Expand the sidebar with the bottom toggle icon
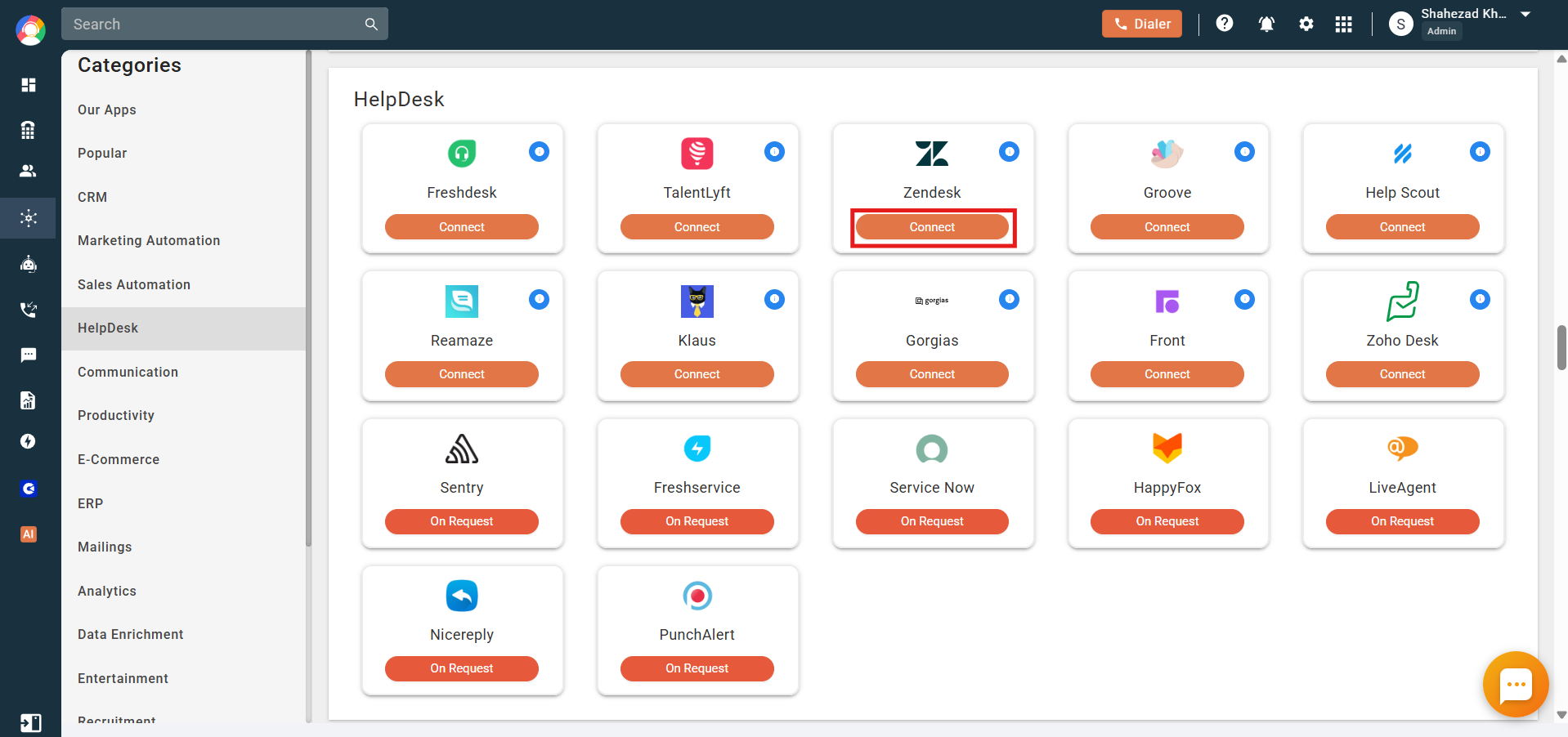1568x737 pixels. tap(30, 723)
